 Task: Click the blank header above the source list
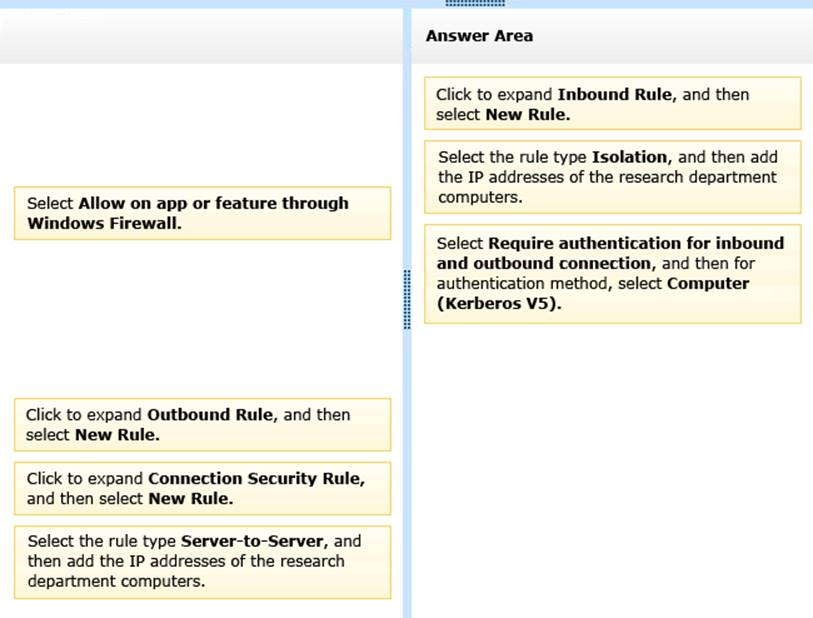click(200, 38)
